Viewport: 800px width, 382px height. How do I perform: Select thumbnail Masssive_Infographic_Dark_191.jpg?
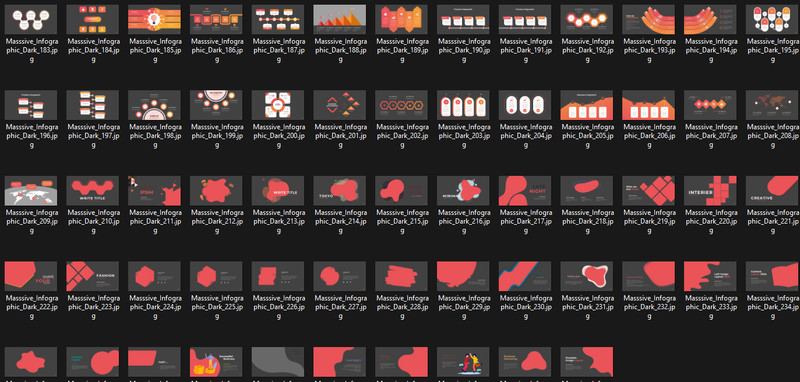(524, 20)
